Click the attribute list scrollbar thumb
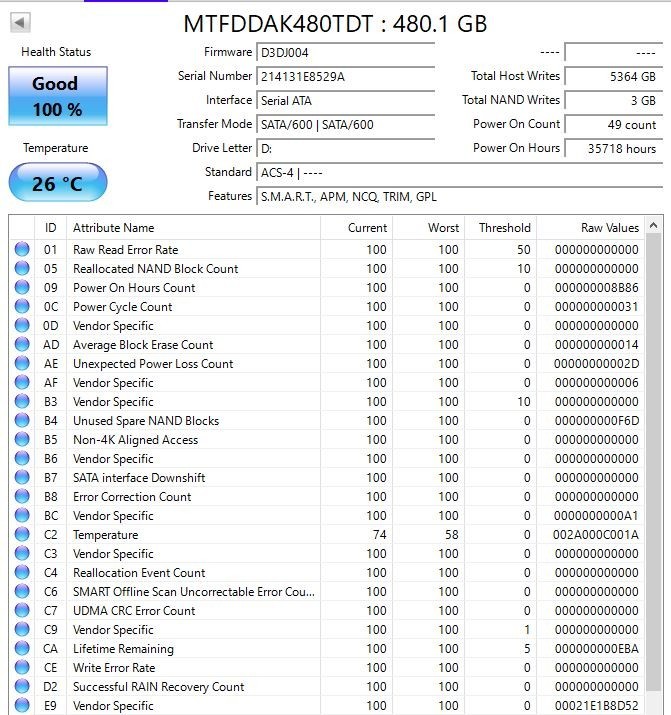The image size is (671, 715). tap(653, 463)
